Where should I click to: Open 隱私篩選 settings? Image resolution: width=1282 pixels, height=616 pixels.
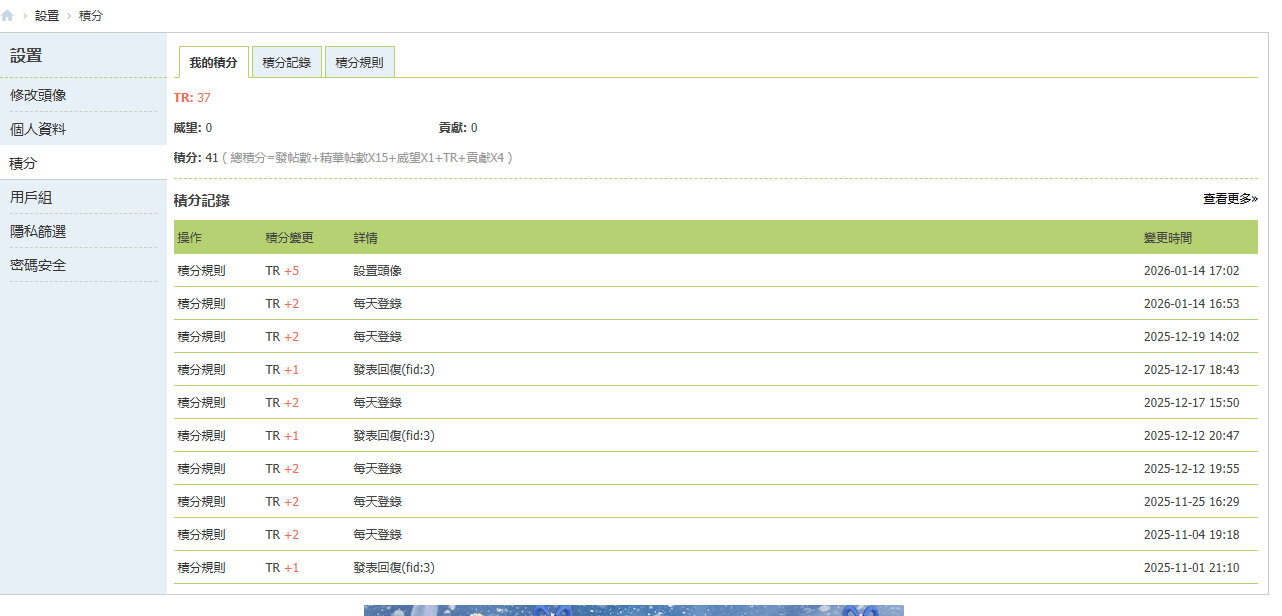(39, 231)
